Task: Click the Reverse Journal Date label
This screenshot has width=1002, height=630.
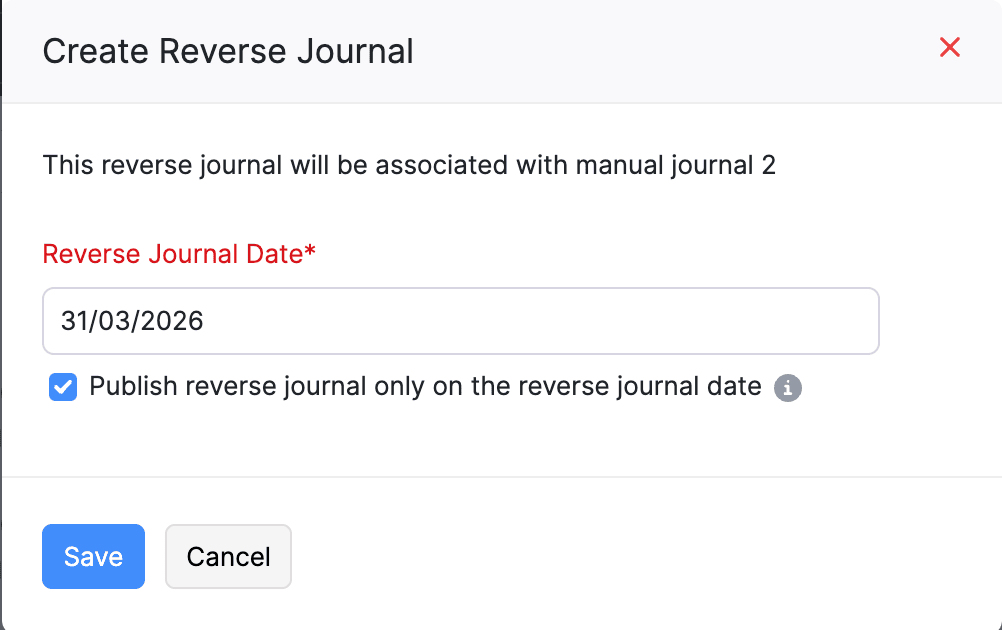Action: tap(178, 254)
